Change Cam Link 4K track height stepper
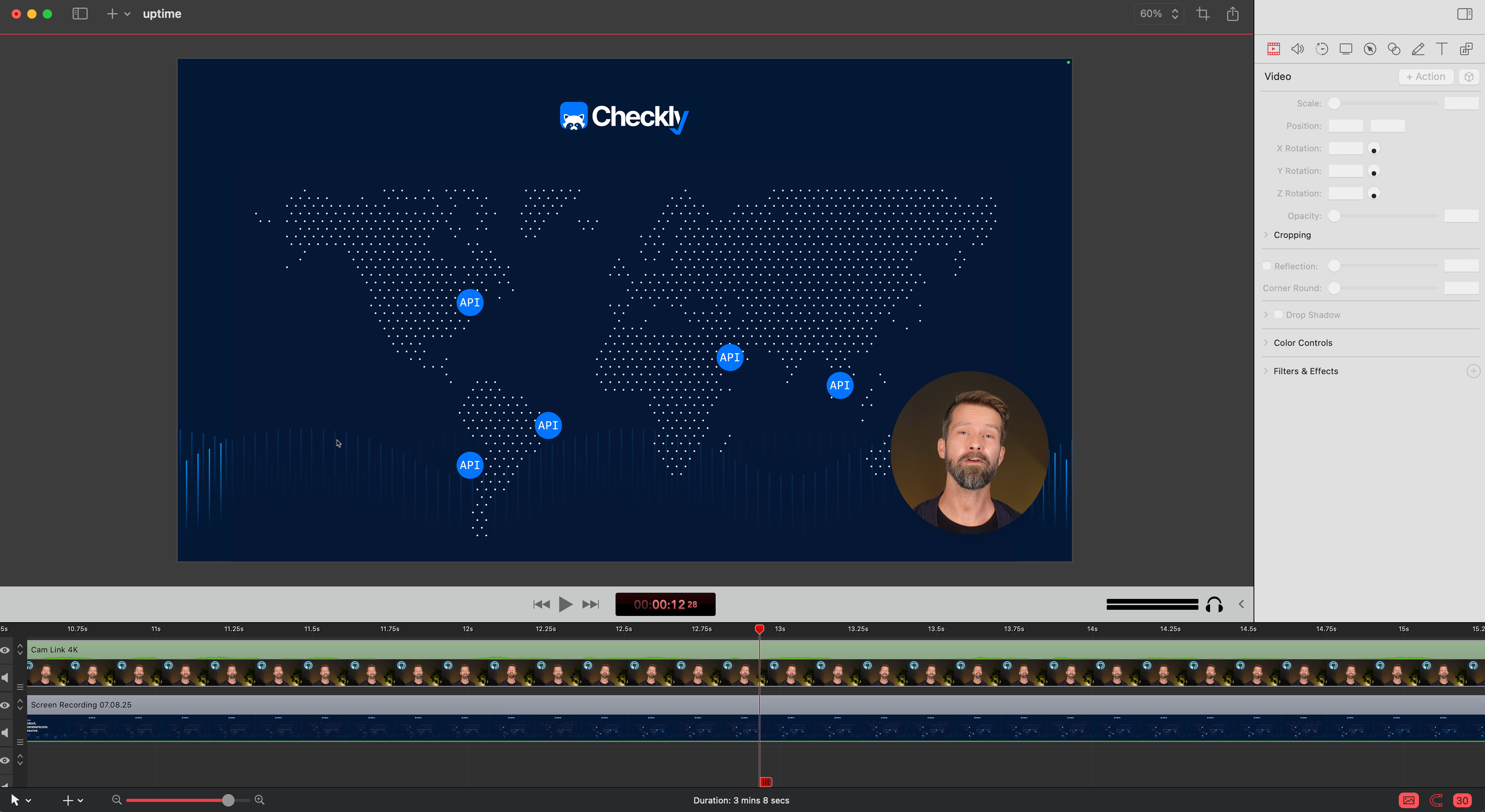Viewport: 1485px width, 812px height. [20, 649]
